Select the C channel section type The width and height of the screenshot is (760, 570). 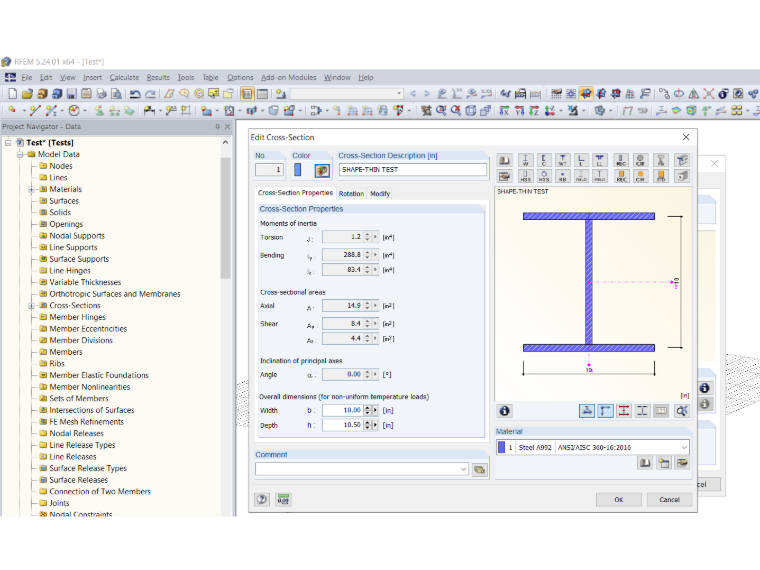pyautogui.click(x=544, y=160)
